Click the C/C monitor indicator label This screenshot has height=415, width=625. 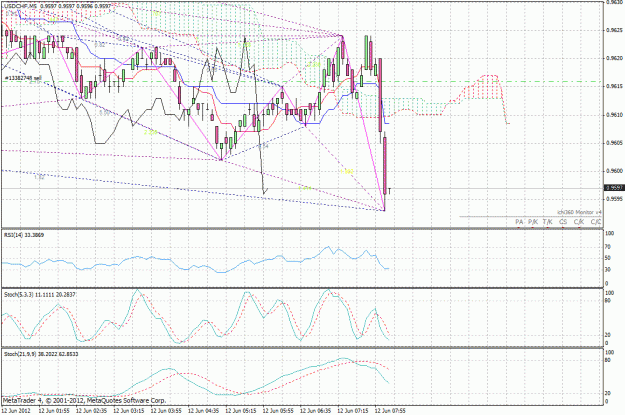(x=596, y=222)
